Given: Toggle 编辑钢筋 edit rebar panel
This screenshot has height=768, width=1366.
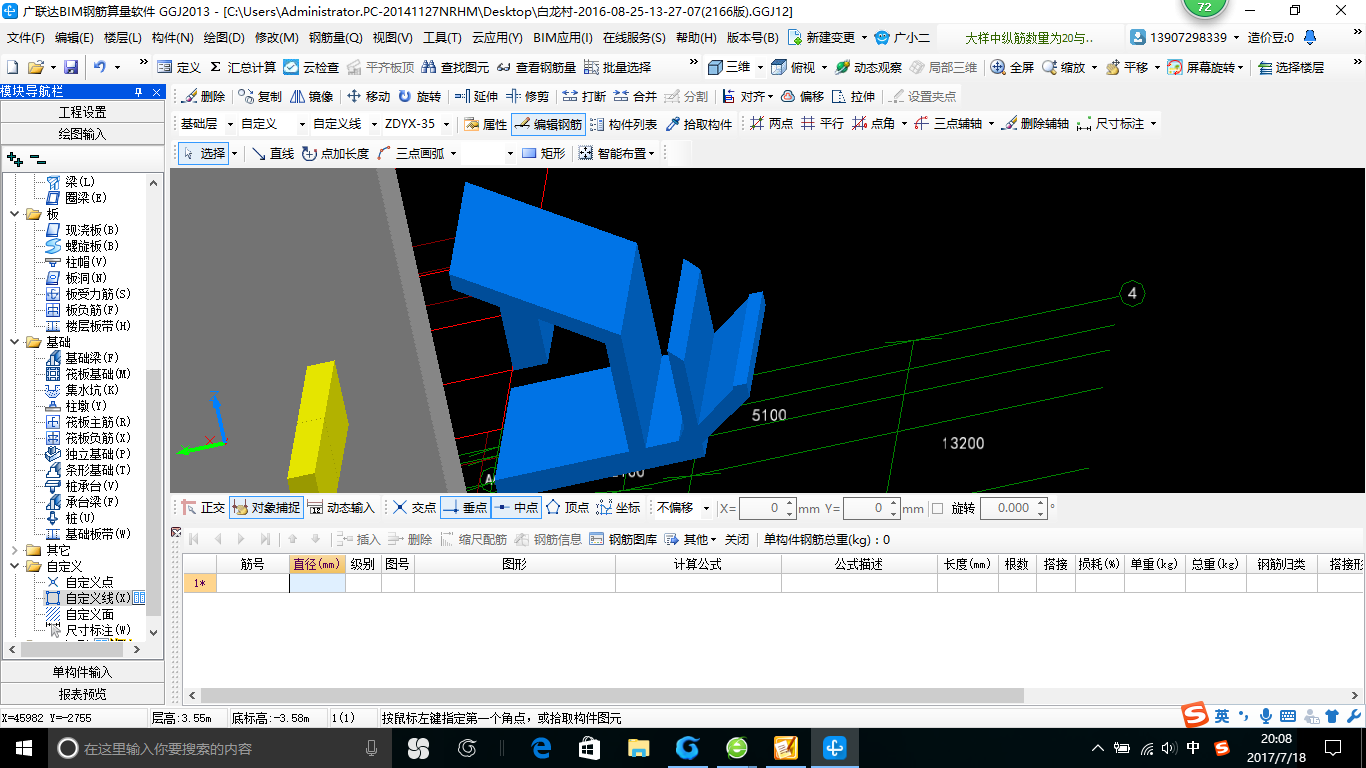Looking at the screenshot, I should [x=548, y=124].
